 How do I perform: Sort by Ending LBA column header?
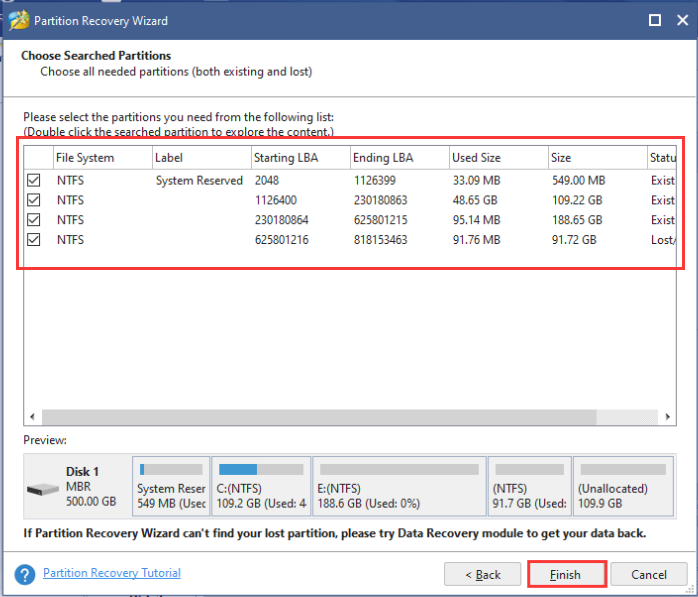click(400, 158)
